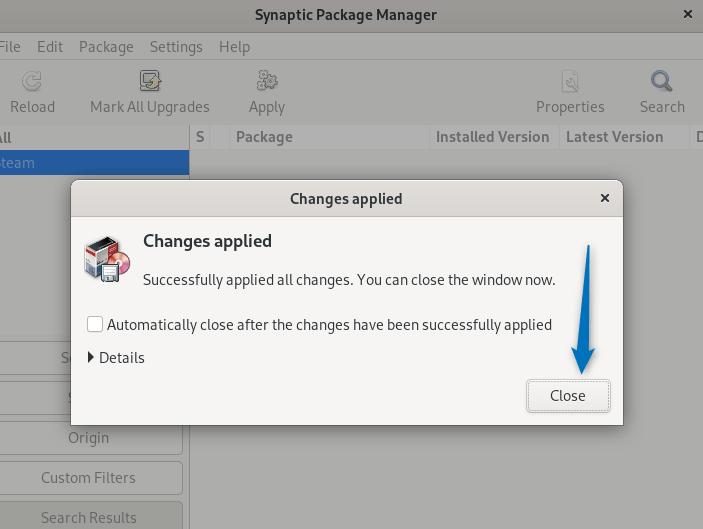Close the Synaptic window using the X
703x529 pixels.
point(687,15)
